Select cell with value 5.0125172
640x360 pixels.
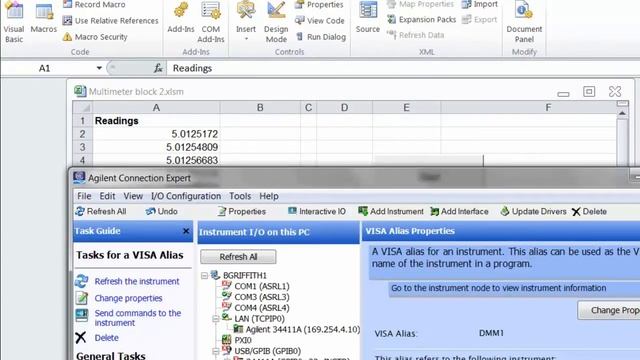tap(156, 134)
